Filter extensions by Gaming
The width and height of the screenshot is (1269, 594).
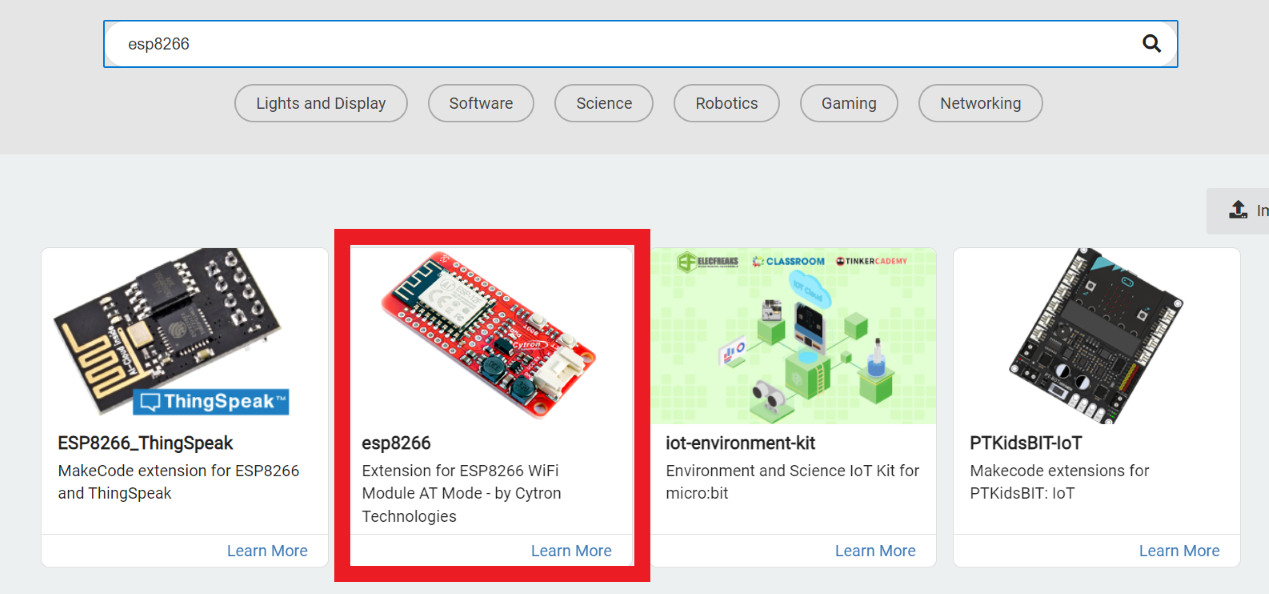coord(848,103)
